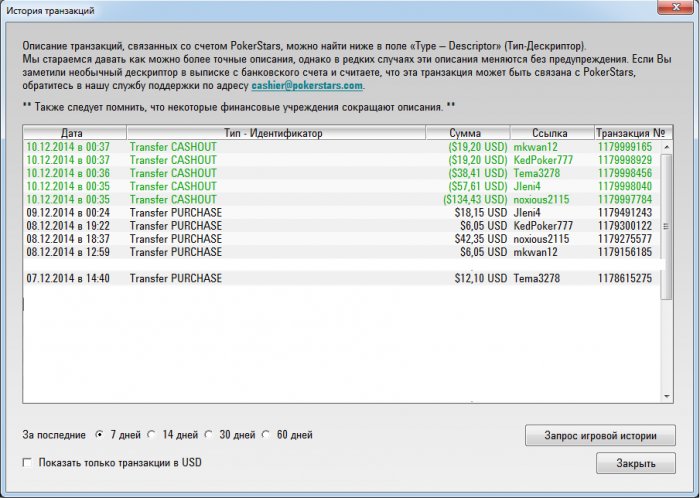Select transaction number 1179998456
The width and height of the screenshot is (700, 498).
pyautogui.click(x=625, y=173)
